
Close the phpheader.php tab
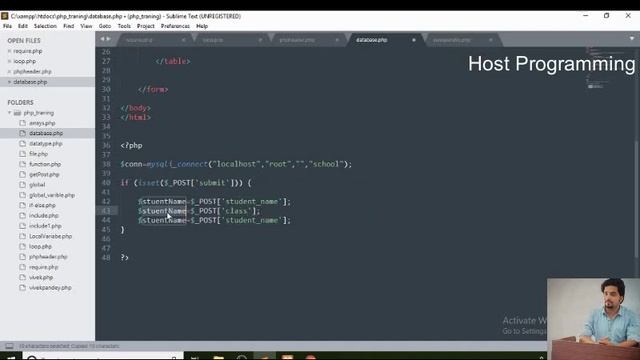[337, 40]
